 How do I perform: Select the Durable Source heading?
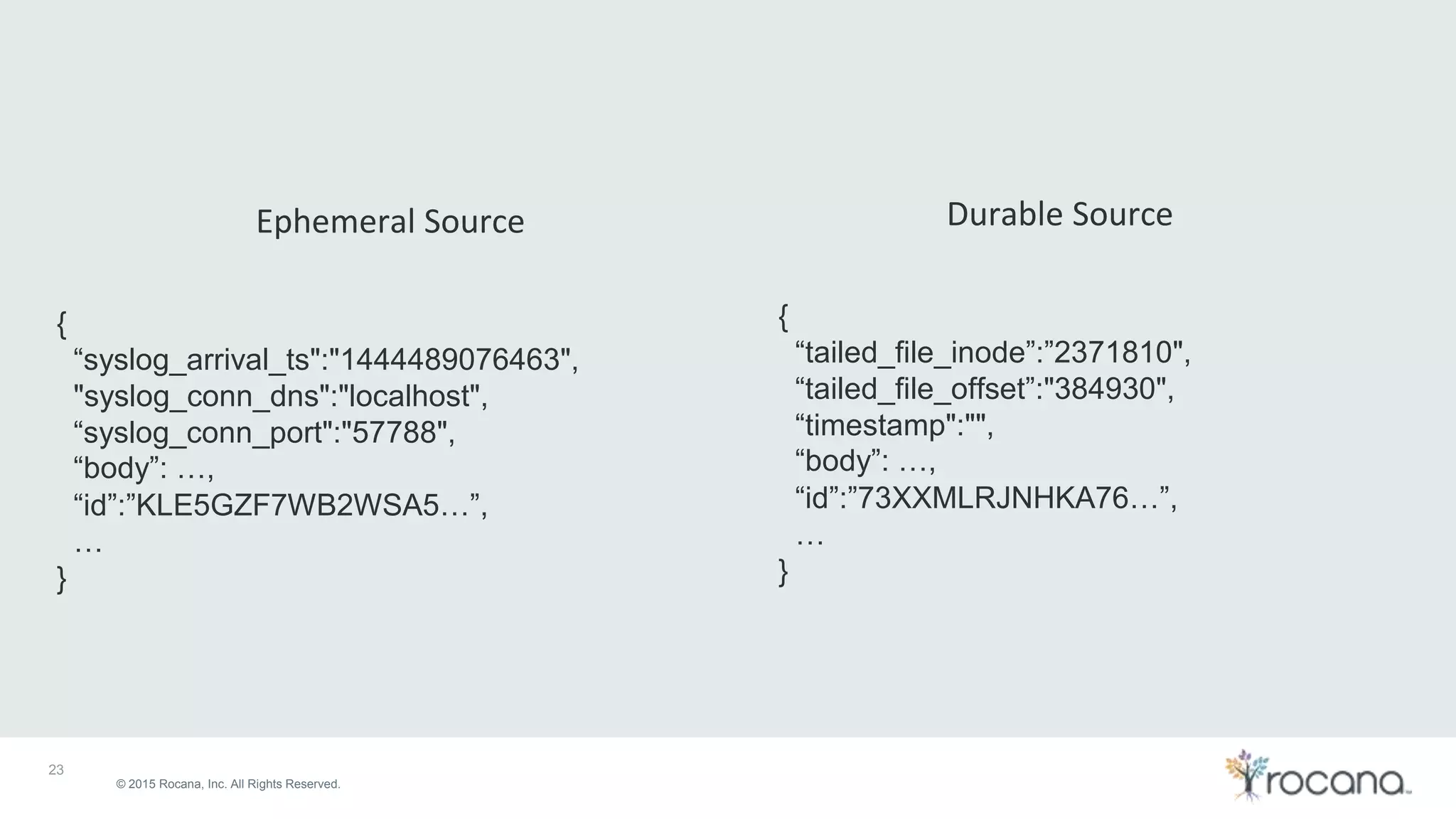(x=1059, y=214)
